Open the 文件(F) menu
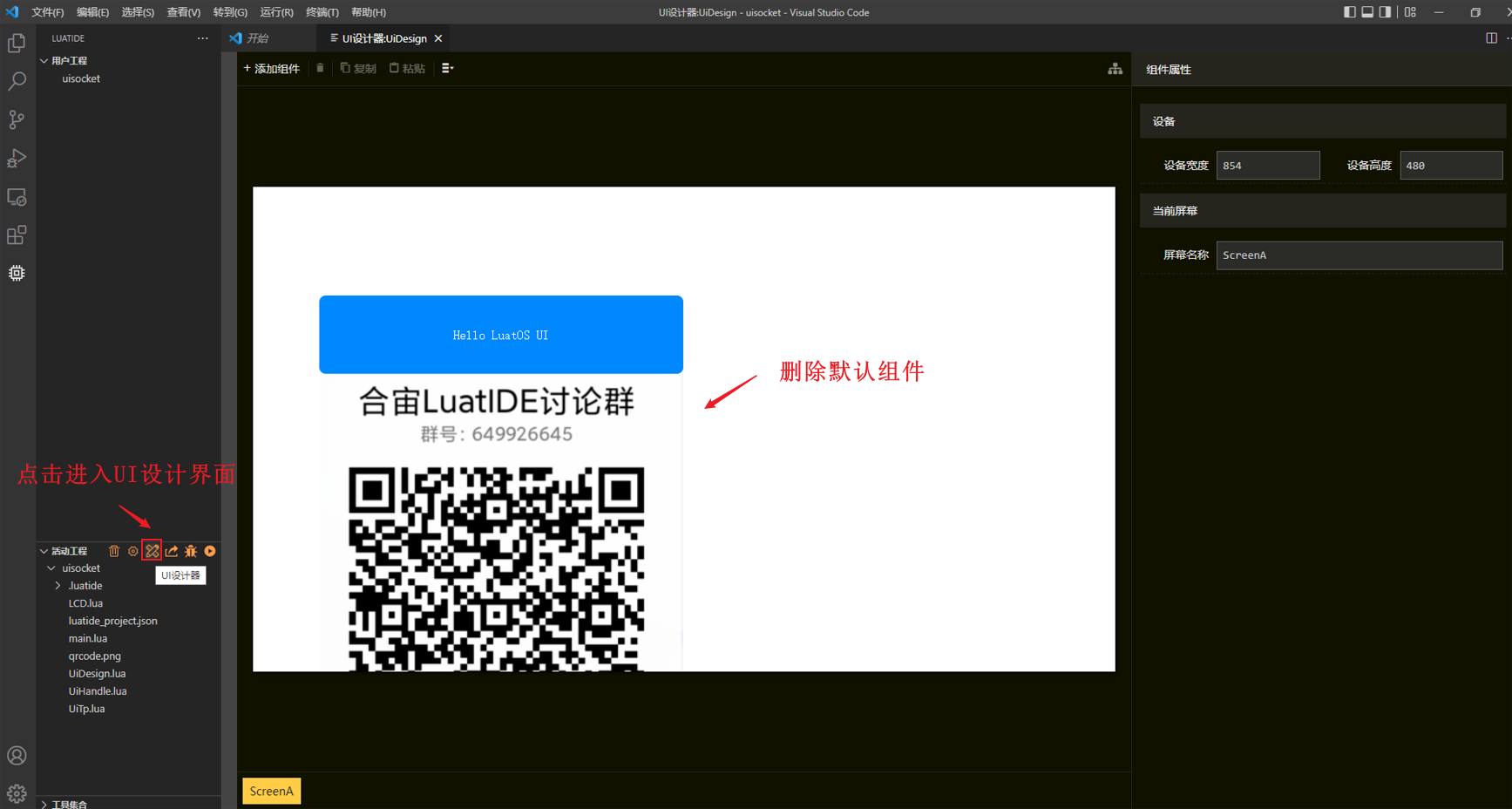 click(x=48, y=12)
